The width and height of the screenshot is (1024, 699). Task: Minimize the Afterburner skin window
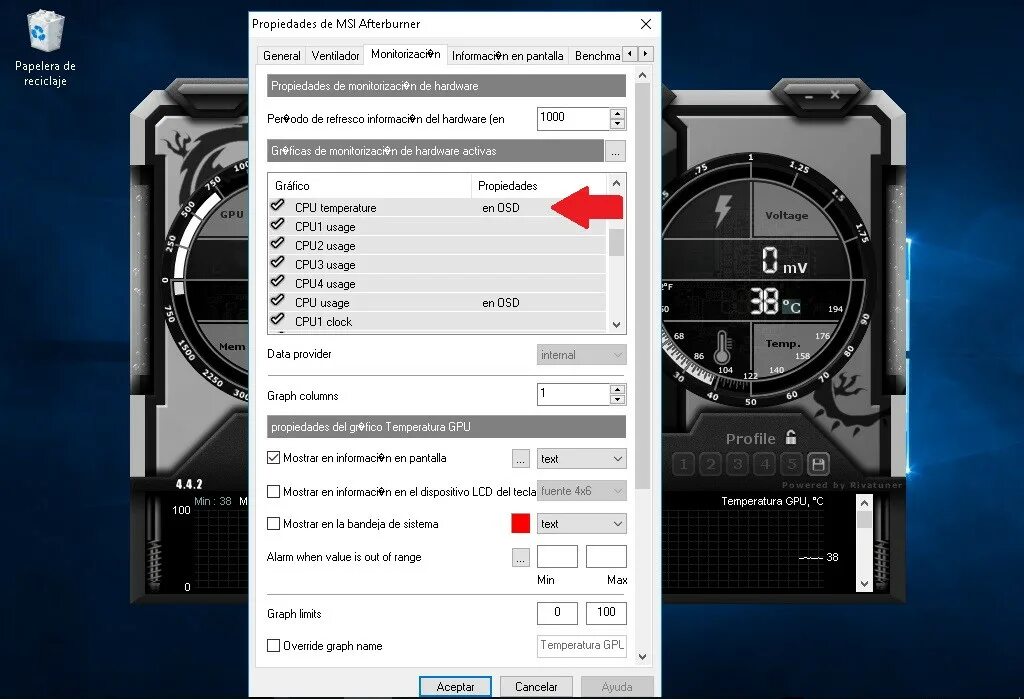pyautogui.click(x=808, y=97)
